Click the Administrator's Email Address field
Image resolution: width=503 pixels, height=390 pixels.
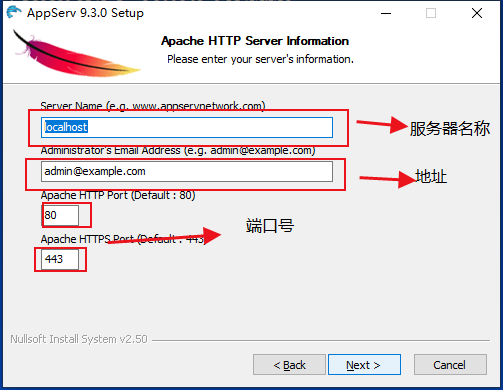tap(187, 171)
